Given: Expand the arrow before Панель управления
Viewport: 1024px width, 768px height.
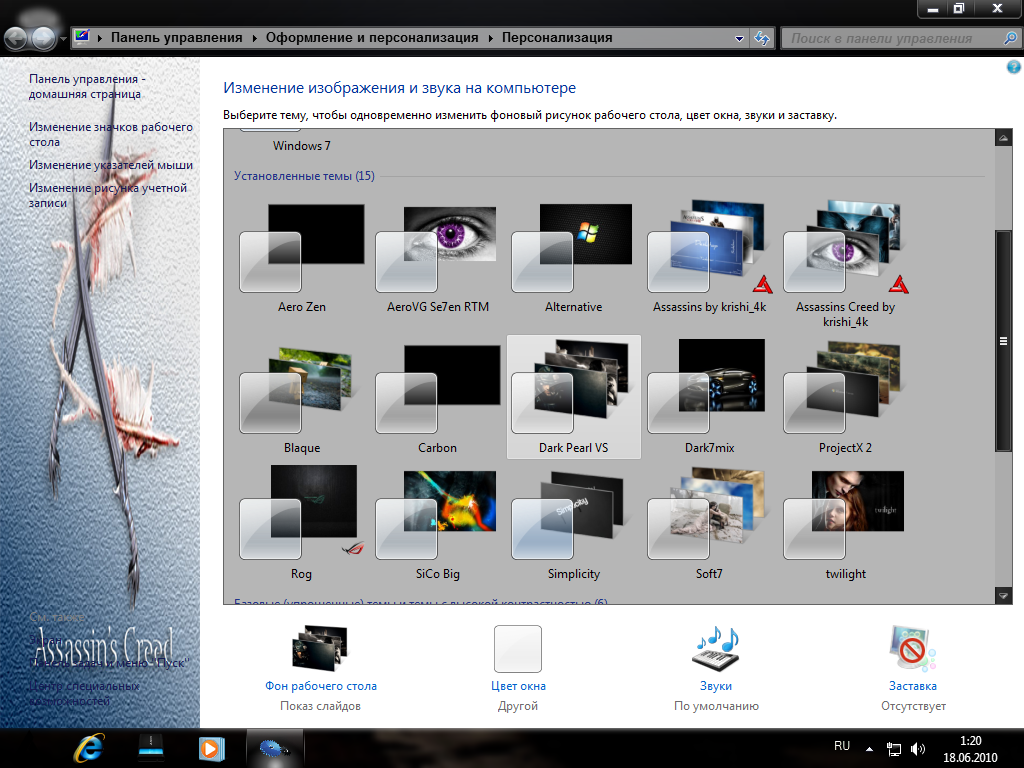Looking at the screenshot, I should tap(100, 38).
